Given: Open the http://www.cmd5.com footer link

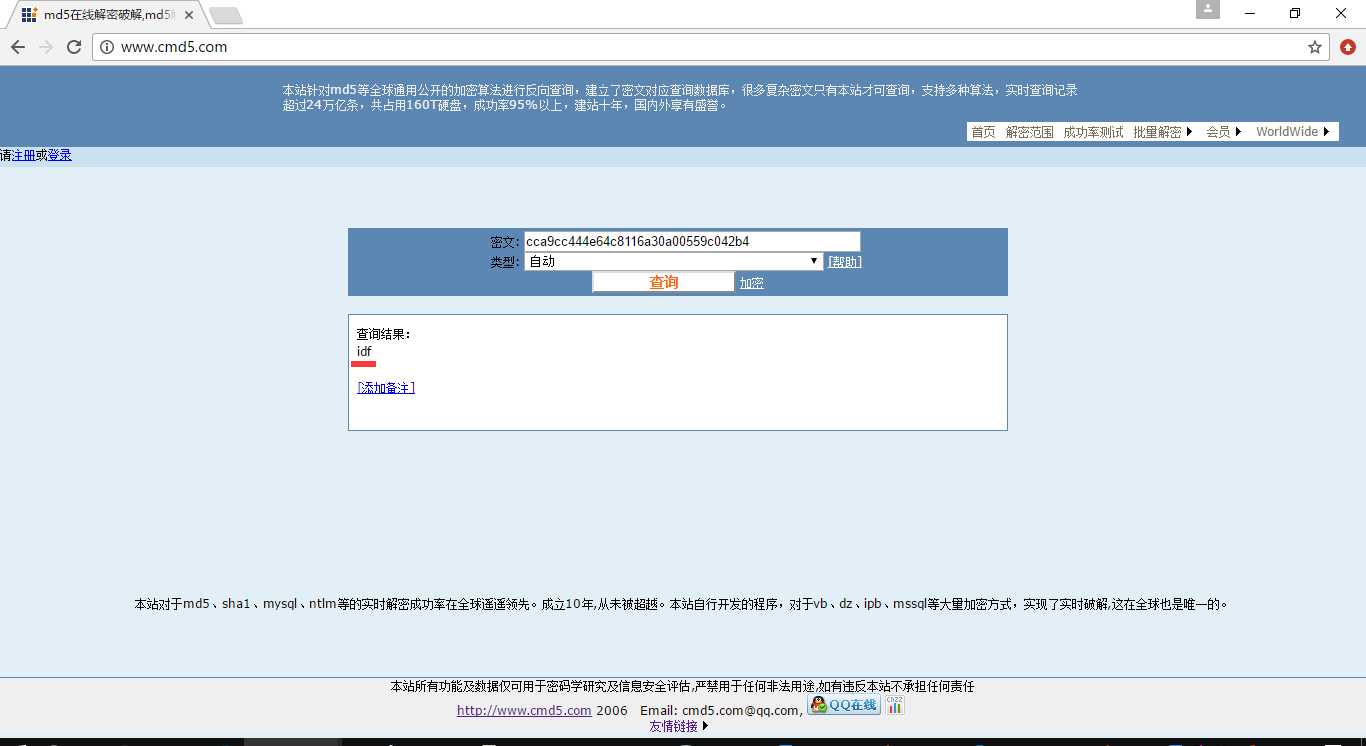Looking at the screenshot, I should (x=524, y=710).
